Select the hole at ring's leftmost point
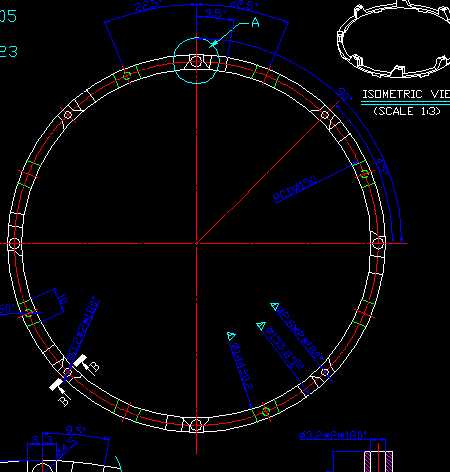Screen dimensions: 450x472 tap(14, 244)
